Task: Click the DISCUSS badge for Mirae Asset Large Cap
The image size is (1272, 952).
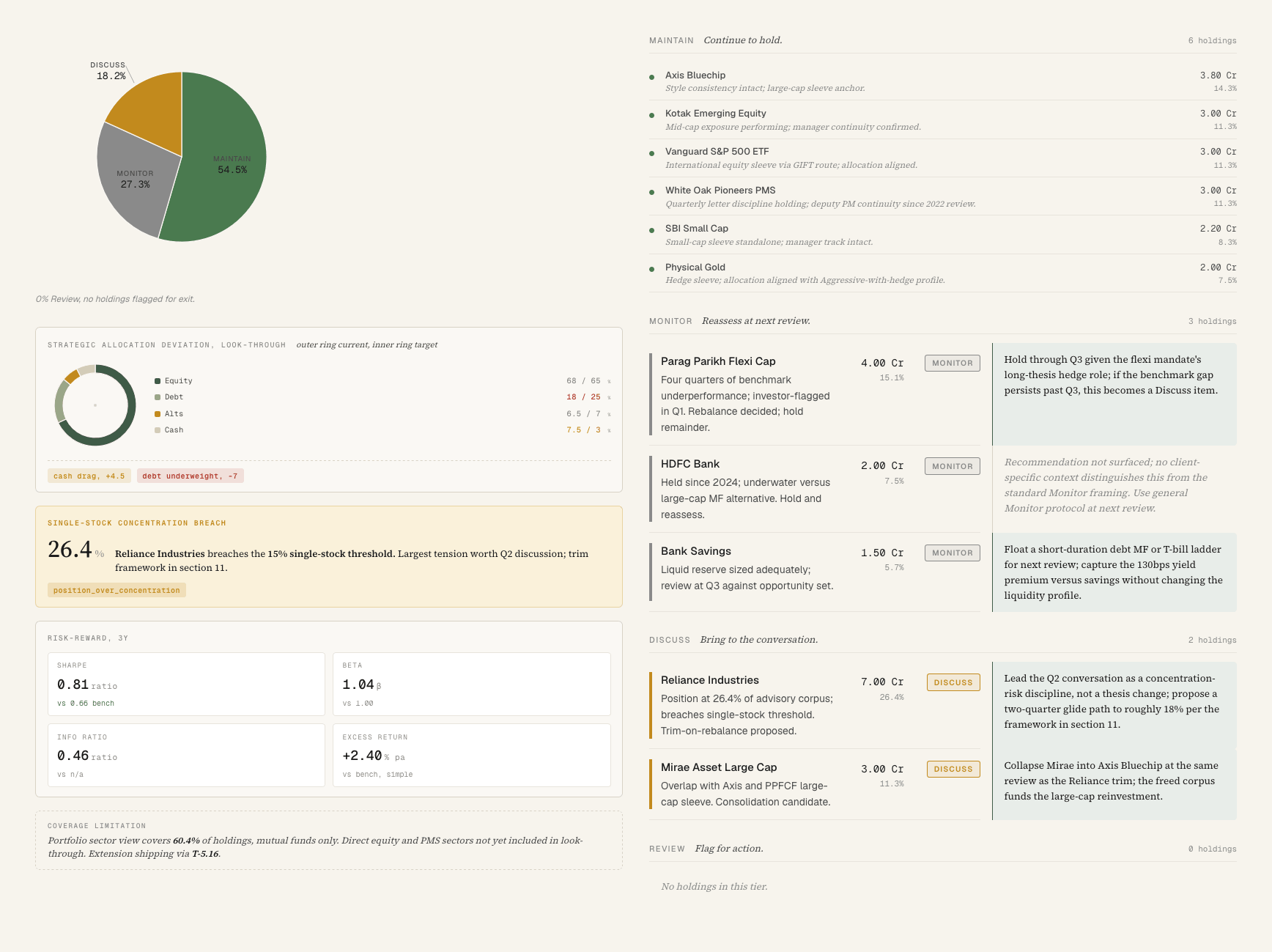Action: pyautogui.click(x=953, y=769)
